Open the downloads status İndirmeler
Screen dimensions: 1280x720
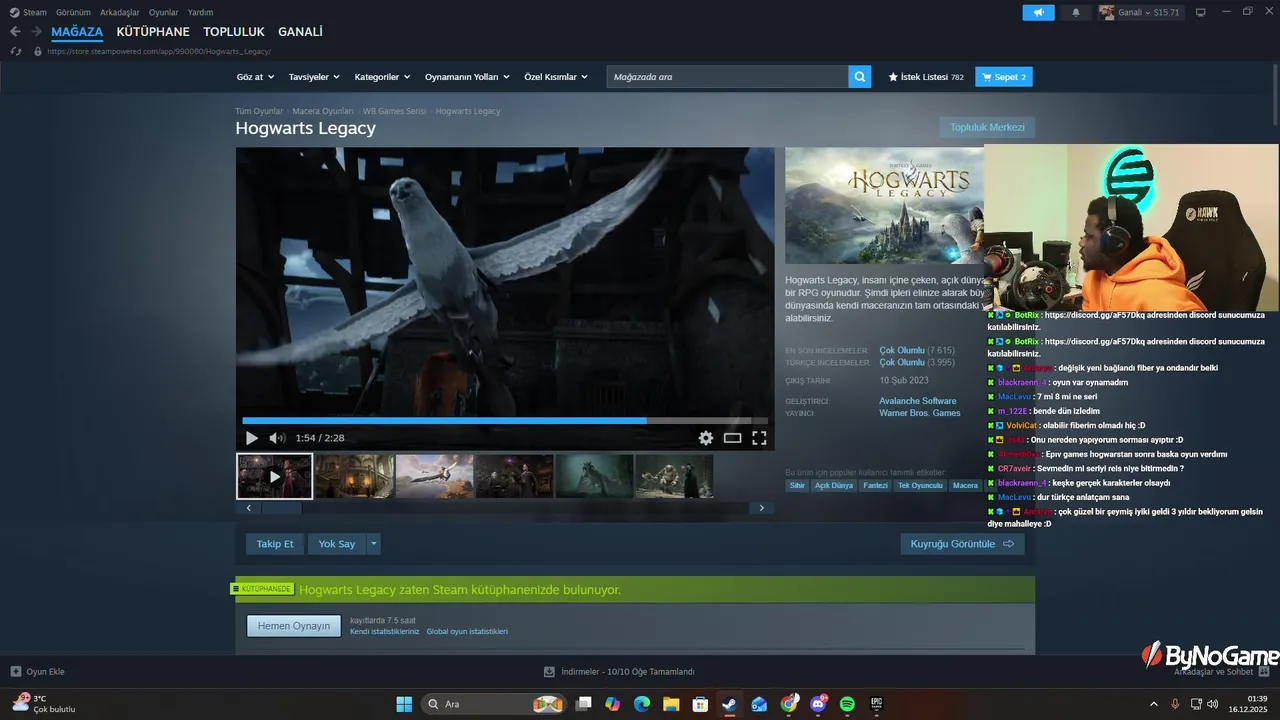click(619, 672)
